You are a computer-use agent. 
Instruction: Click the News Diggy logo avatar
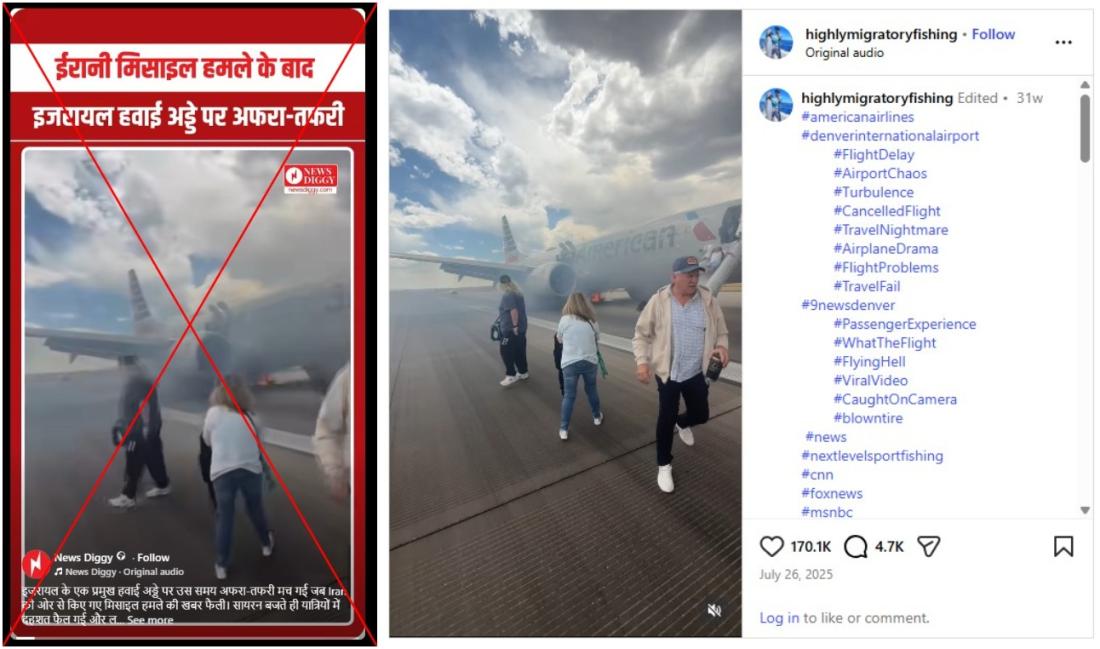pos(35,563)
